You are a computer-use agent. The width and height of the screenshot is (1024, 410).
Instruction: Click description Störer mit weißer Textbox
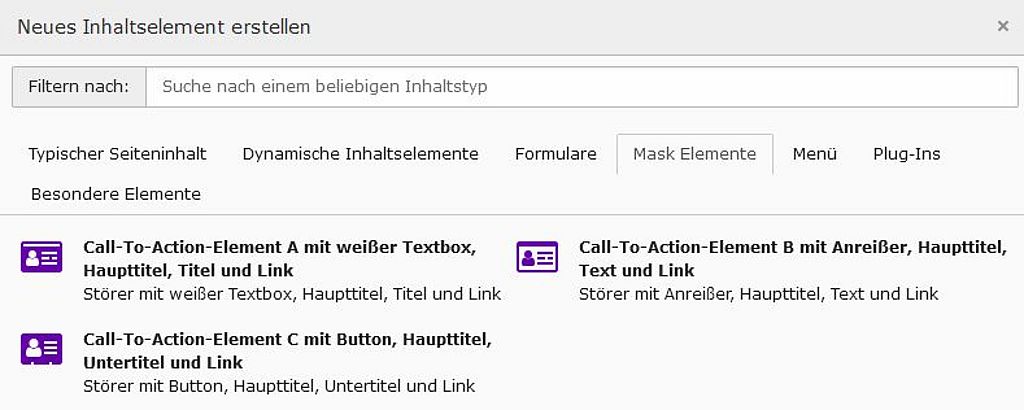293,294
